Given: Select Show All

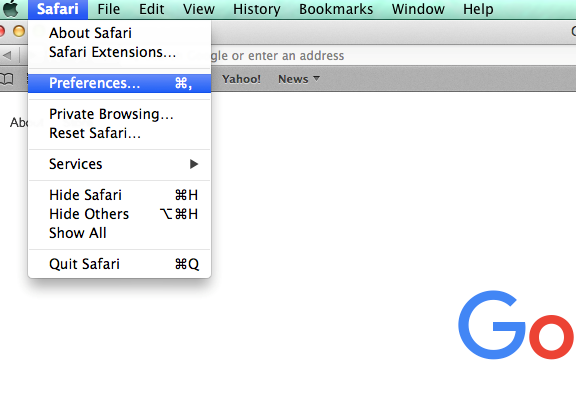Looking at the screenshot, I should coord(119,233).
